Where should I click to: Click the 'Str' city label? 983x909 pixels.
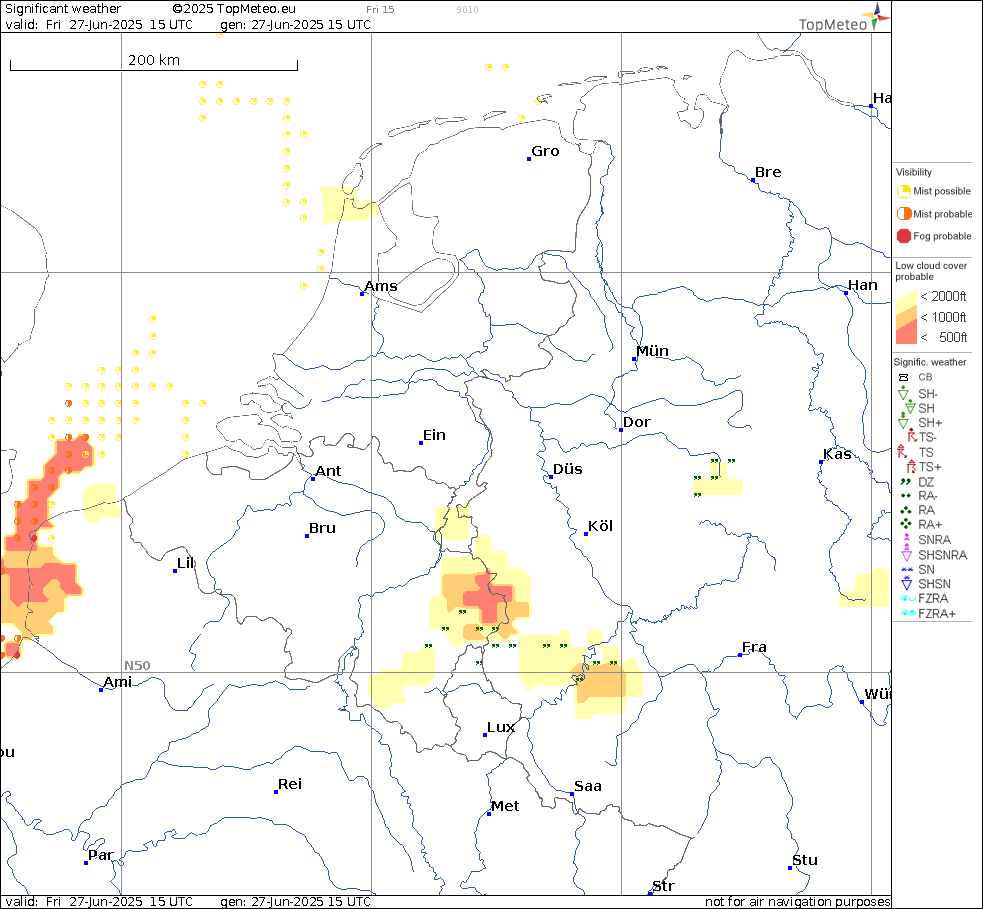click(x=663, y=886)
